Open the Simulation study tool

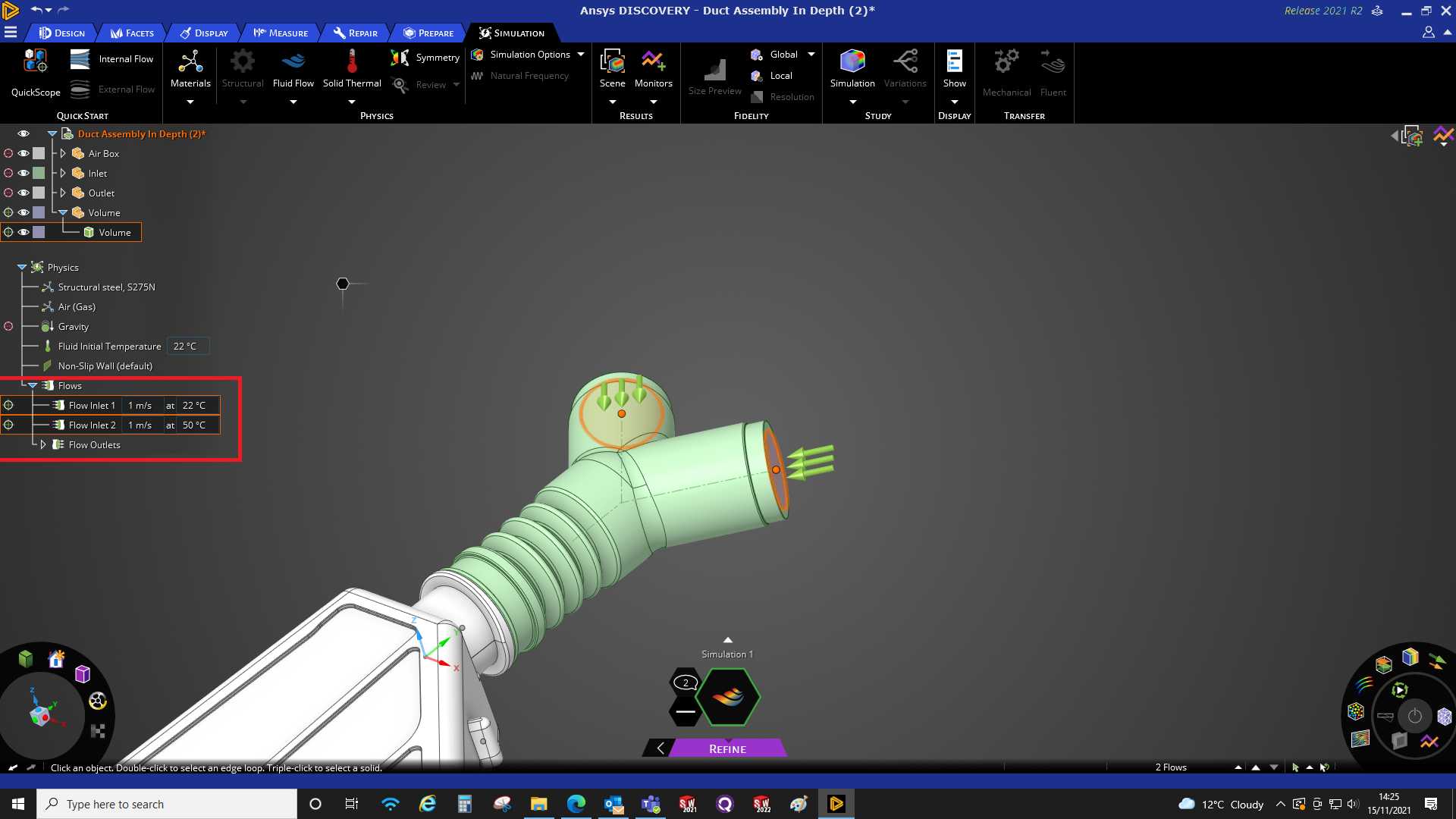(x=852, y=70)
